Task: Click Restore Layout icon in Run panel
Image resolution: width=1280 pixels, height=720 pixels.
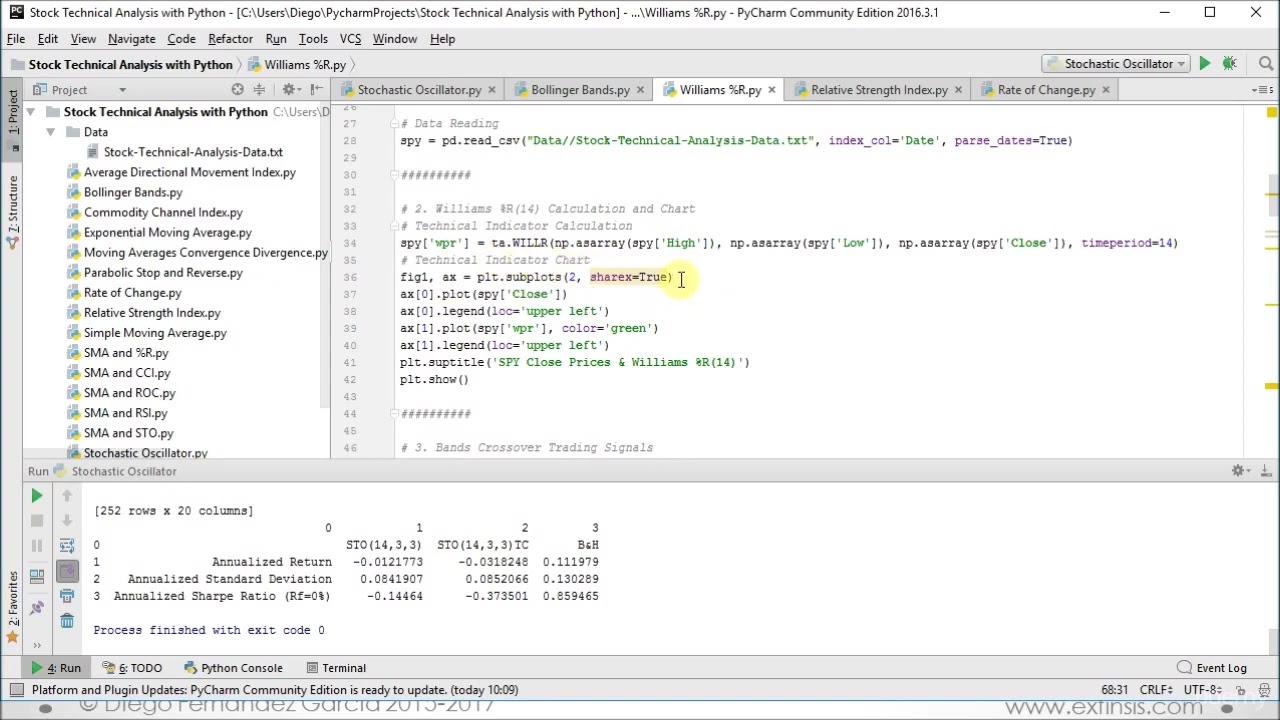Action: coord(37,575)
